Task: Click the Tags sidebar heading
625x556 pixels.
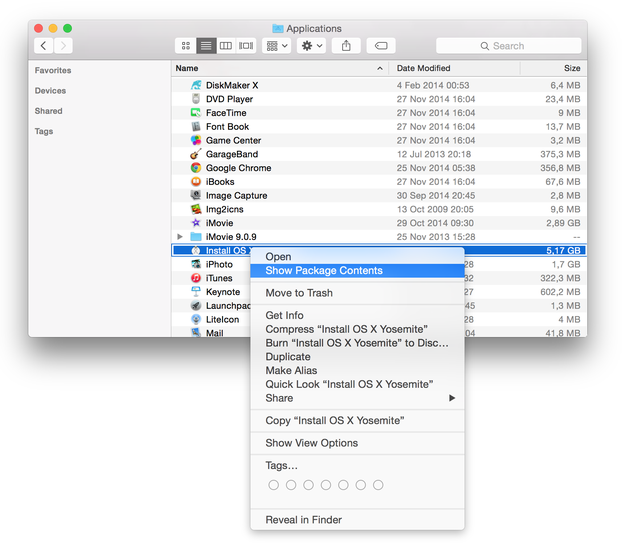Action: coord(44,132)
